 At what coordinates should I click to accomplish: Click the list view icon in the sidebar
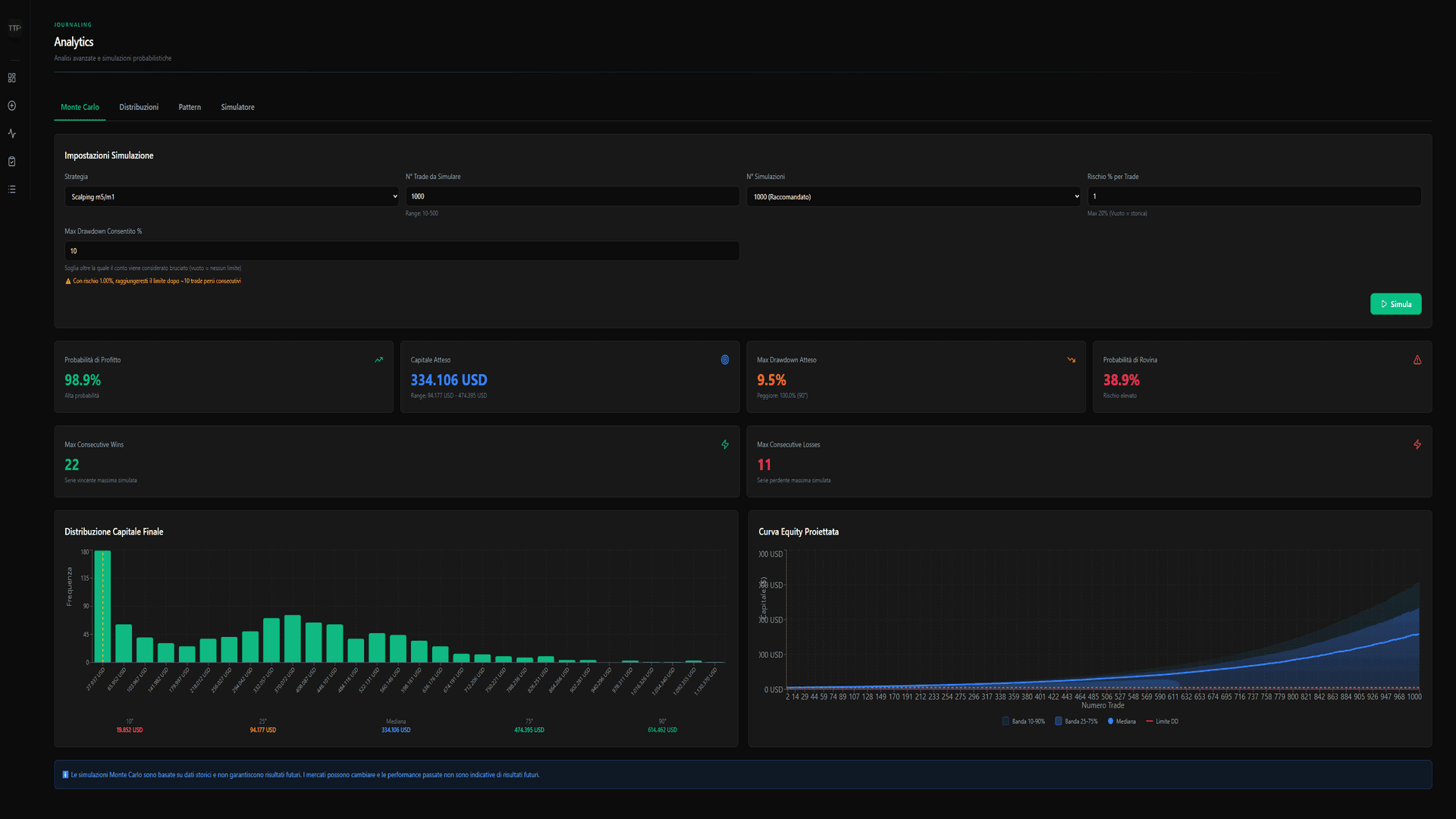click(11, 189)
